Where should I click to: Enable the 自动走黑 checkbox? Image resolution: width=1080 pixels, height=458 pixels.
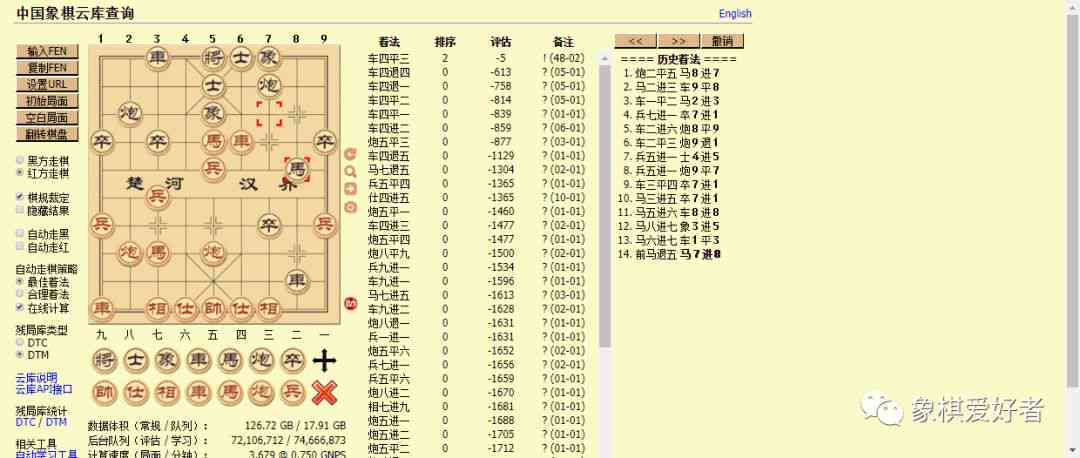point(20,233)
